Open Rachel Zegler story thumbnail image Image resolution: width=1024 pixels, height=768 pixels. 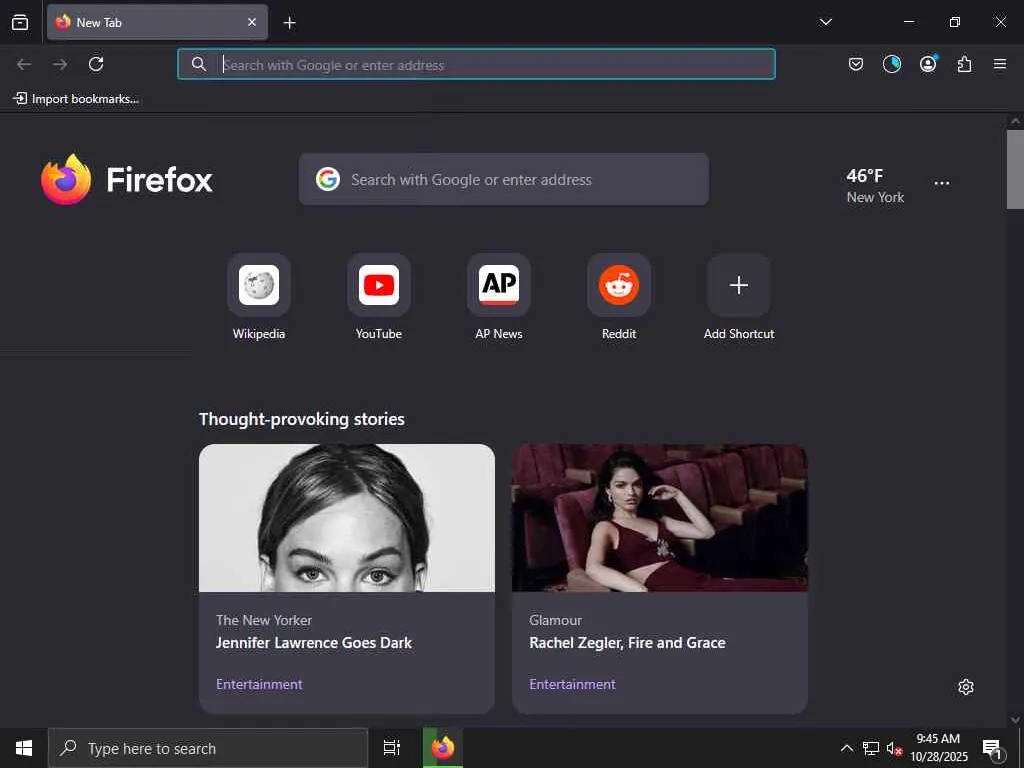point(660,518)
